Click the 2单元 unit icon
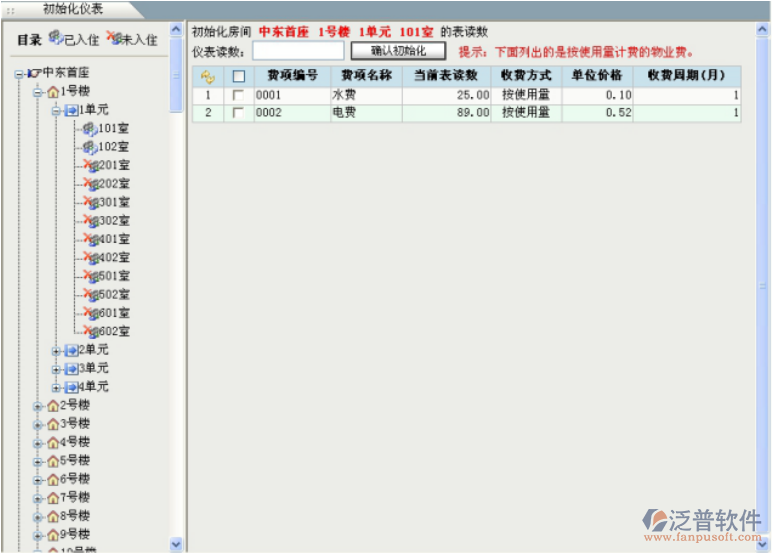772x553 pixels. coord(71,350)
